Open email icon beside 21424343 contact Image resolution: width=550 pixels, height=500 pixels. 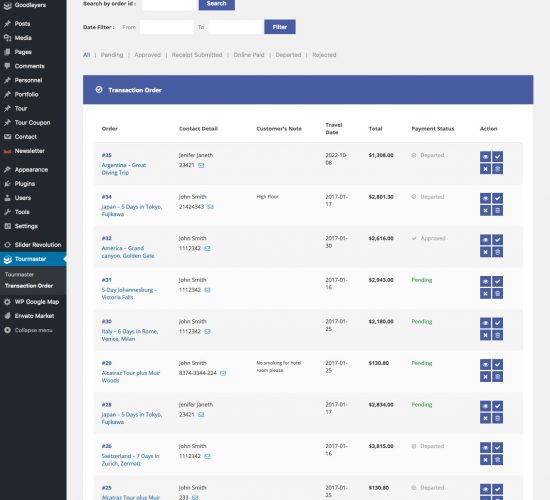[x=210, y=207]
